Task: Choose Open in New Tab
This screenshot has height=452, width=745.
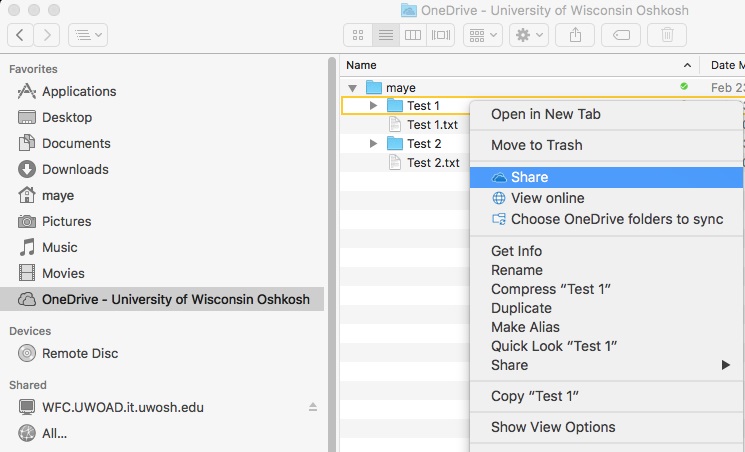Action: pos(606,114)
